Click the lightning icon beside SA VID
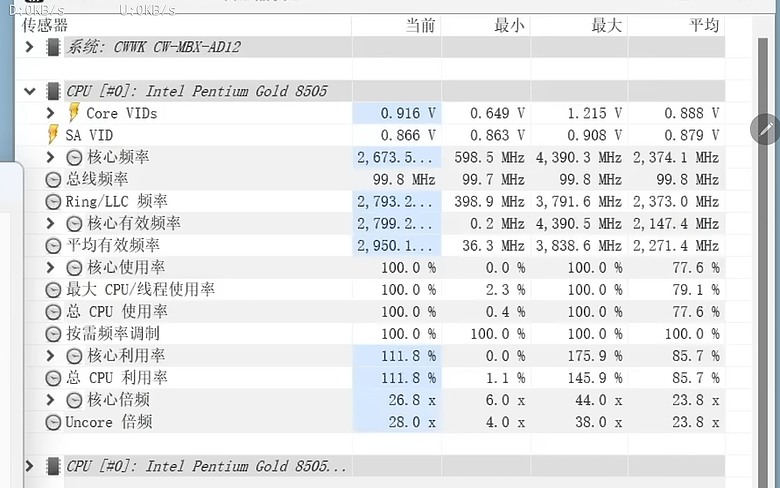The image size is (780, 488). point(52,135)
